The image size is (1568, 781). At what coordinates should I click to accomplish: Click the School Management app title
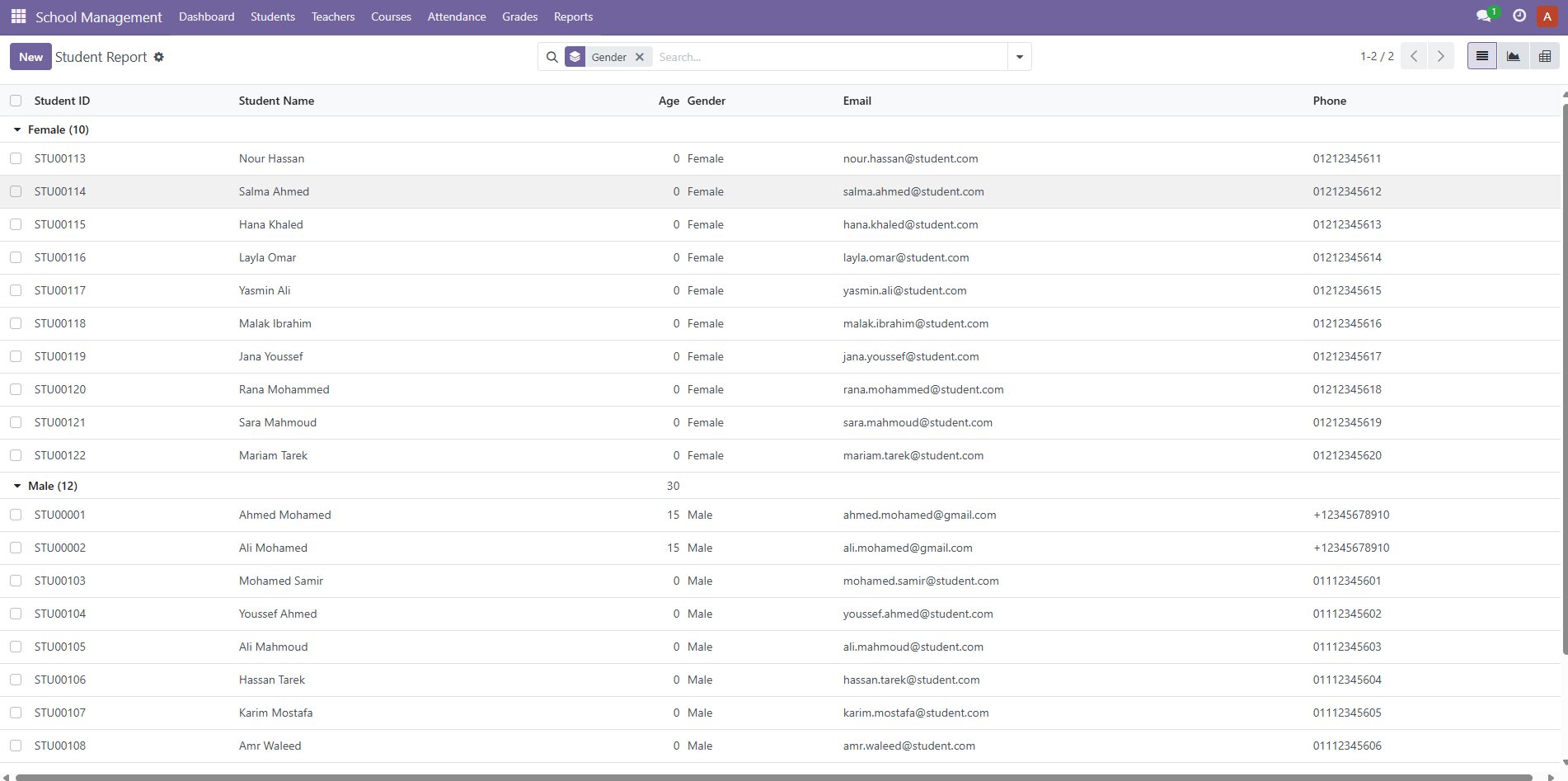pyautogui.click(x=99, y=17)
